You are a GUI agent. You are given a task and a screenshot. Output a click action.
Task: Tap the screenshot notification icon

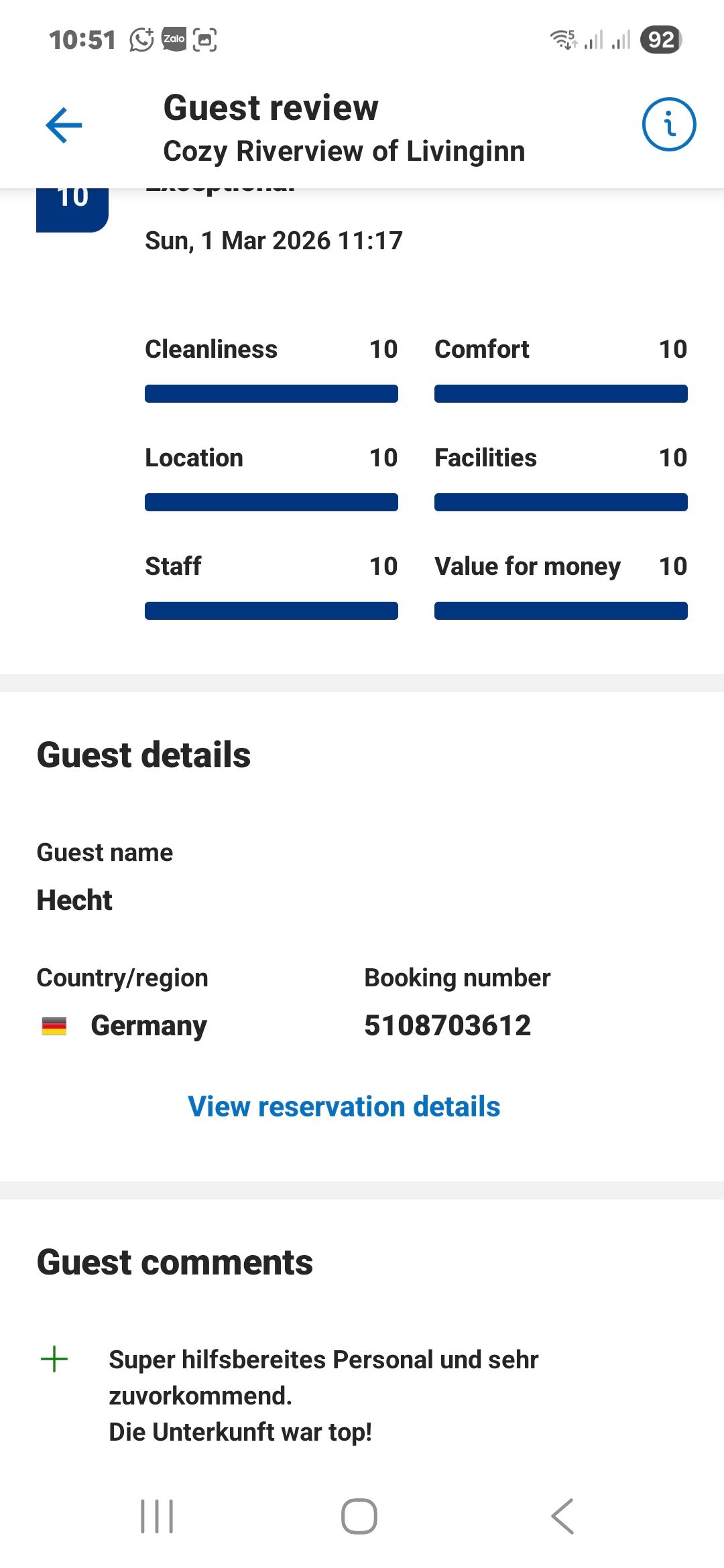(205, 40)
